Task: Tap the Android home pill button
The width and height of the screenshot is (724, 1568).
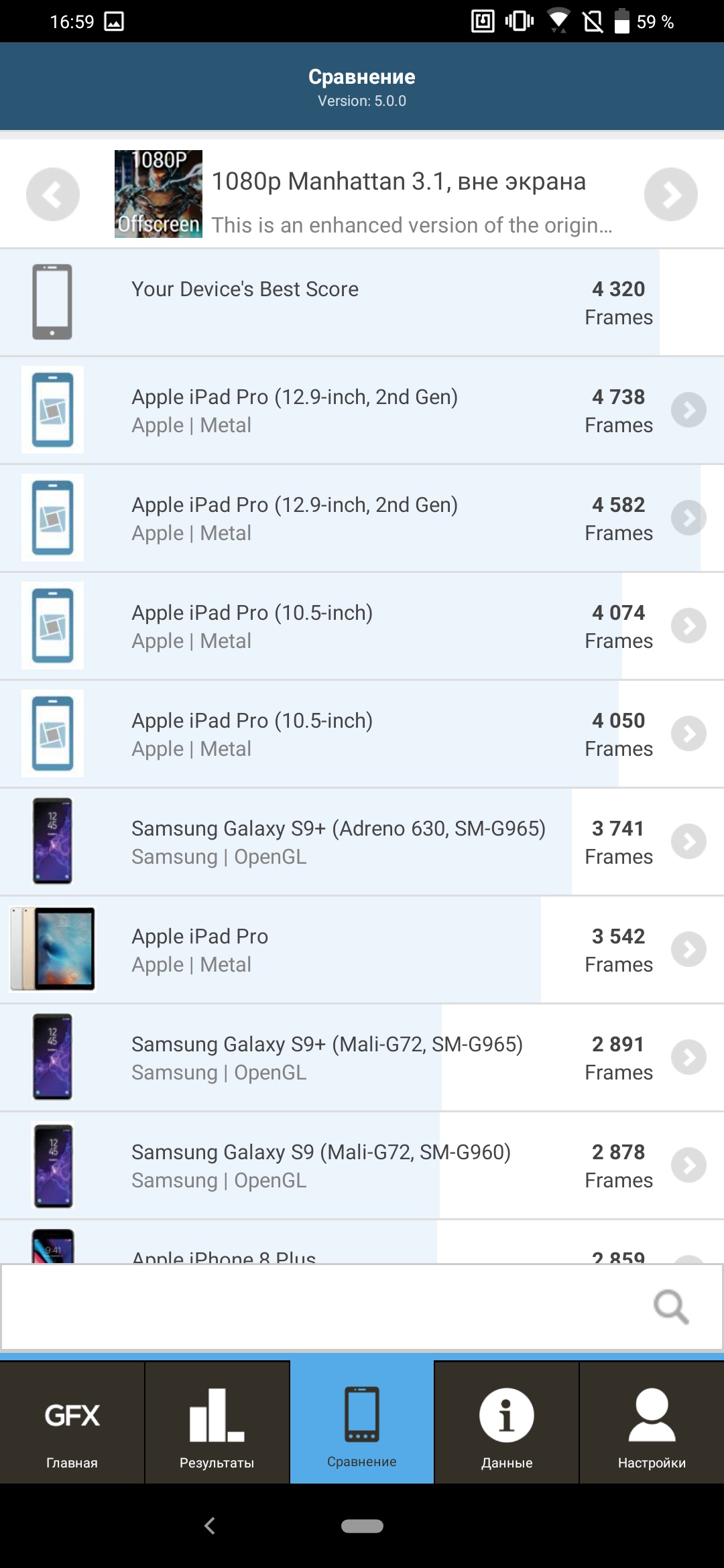Action: (362, 1526)
